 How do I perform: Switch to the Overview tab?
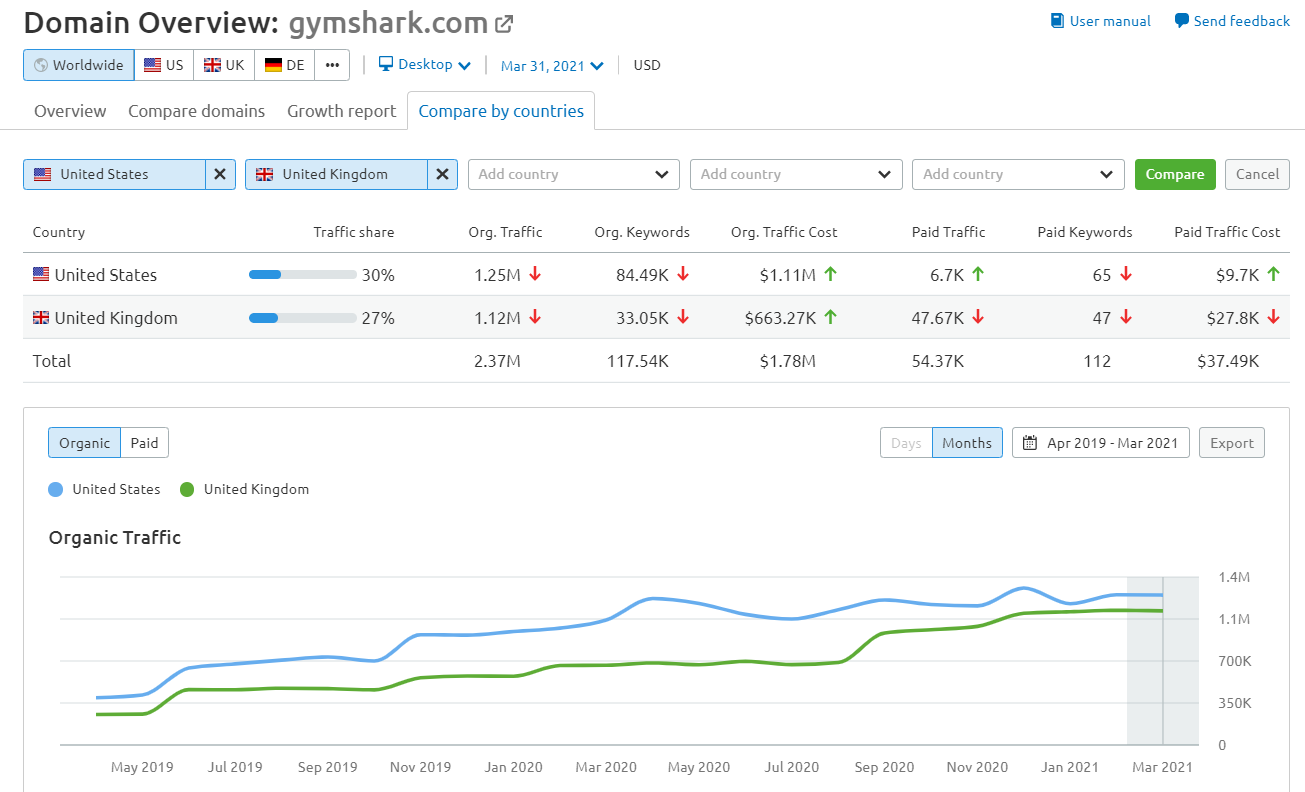pyautogui.click(x=70, y=111)
